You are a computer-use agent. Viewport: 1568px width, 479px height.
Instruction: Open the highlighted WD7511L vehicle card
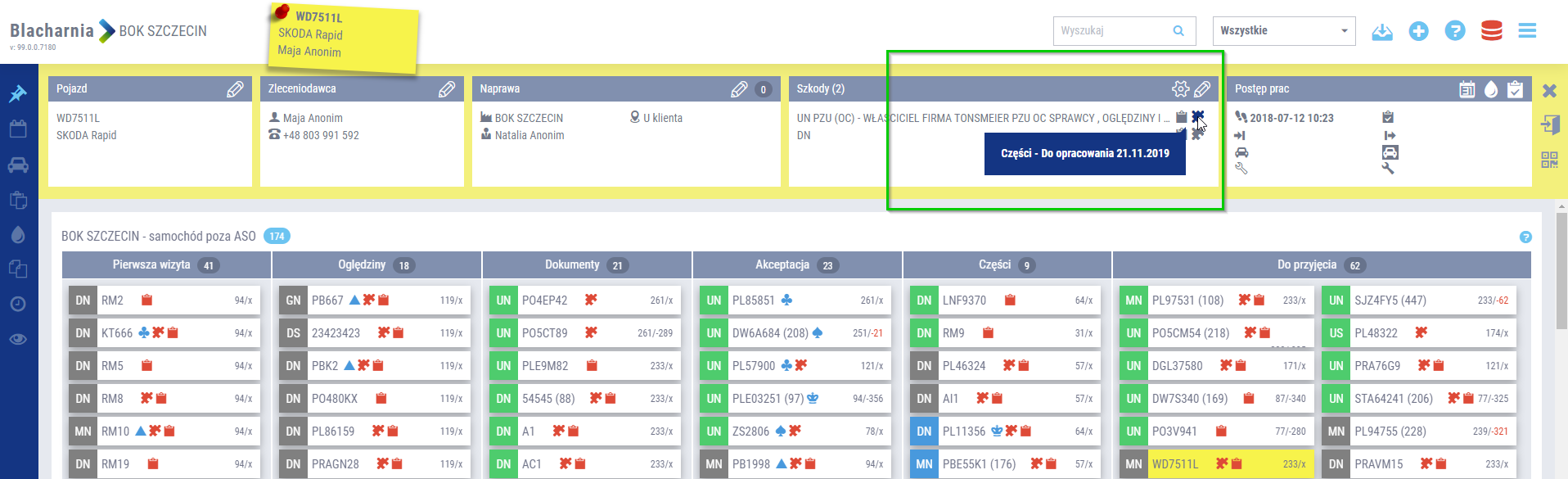pos(1216,464)
